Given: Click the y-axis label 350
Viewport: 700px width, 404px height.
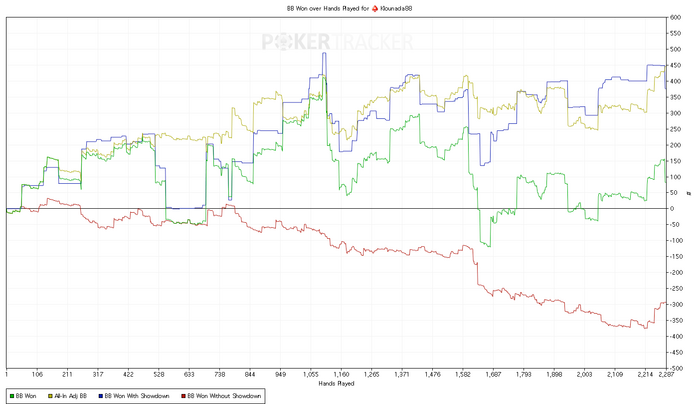Looking at the screenshot, I should 675,97.
